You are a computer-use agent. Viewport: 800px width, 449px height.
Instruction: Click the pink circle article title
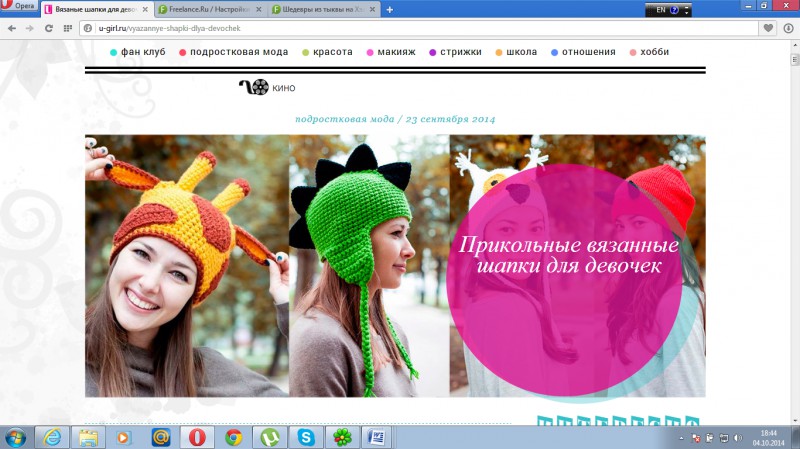(568, 255)
